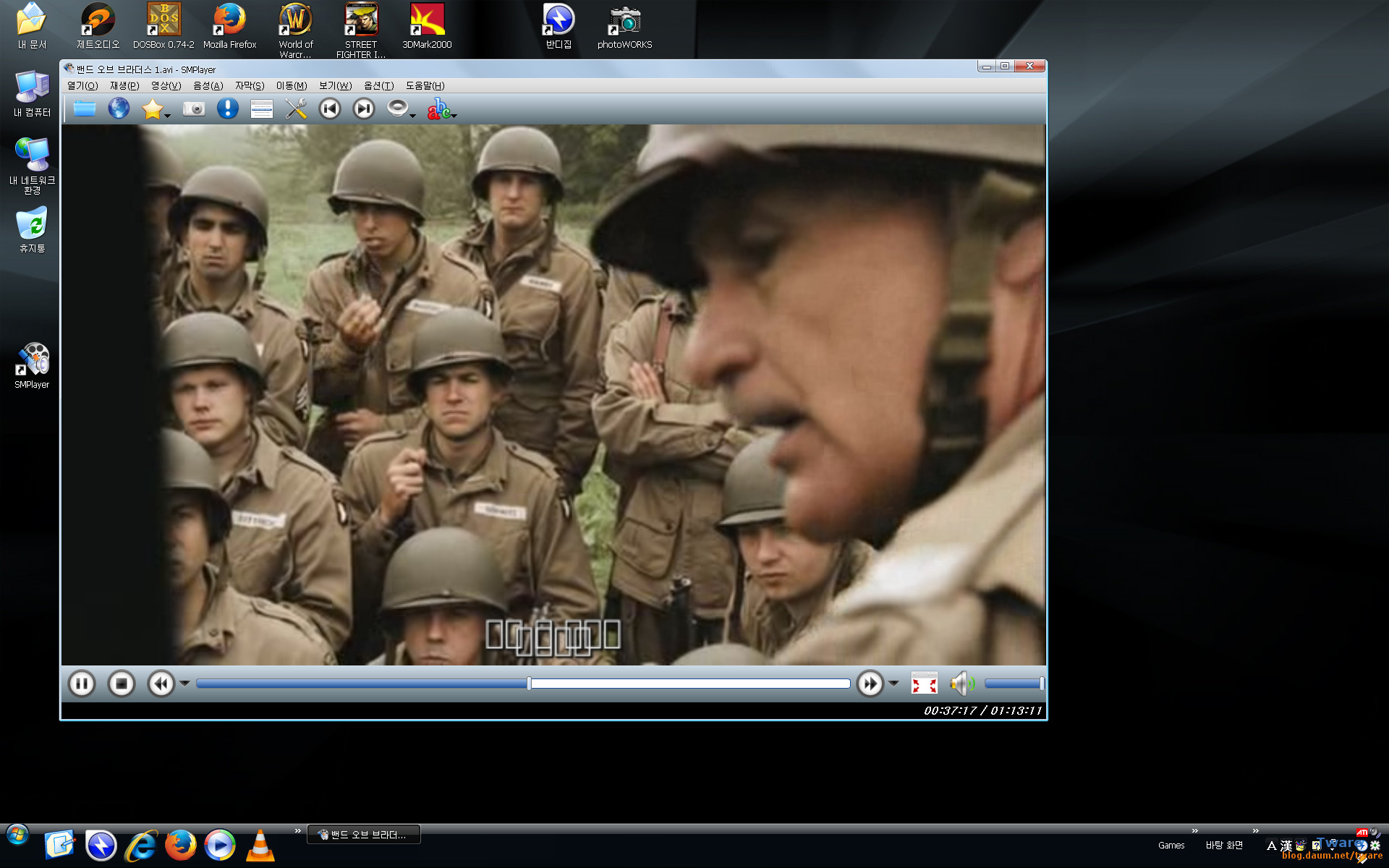Open the 보기(W) menu
The image size is (1389, 868).
335,85
